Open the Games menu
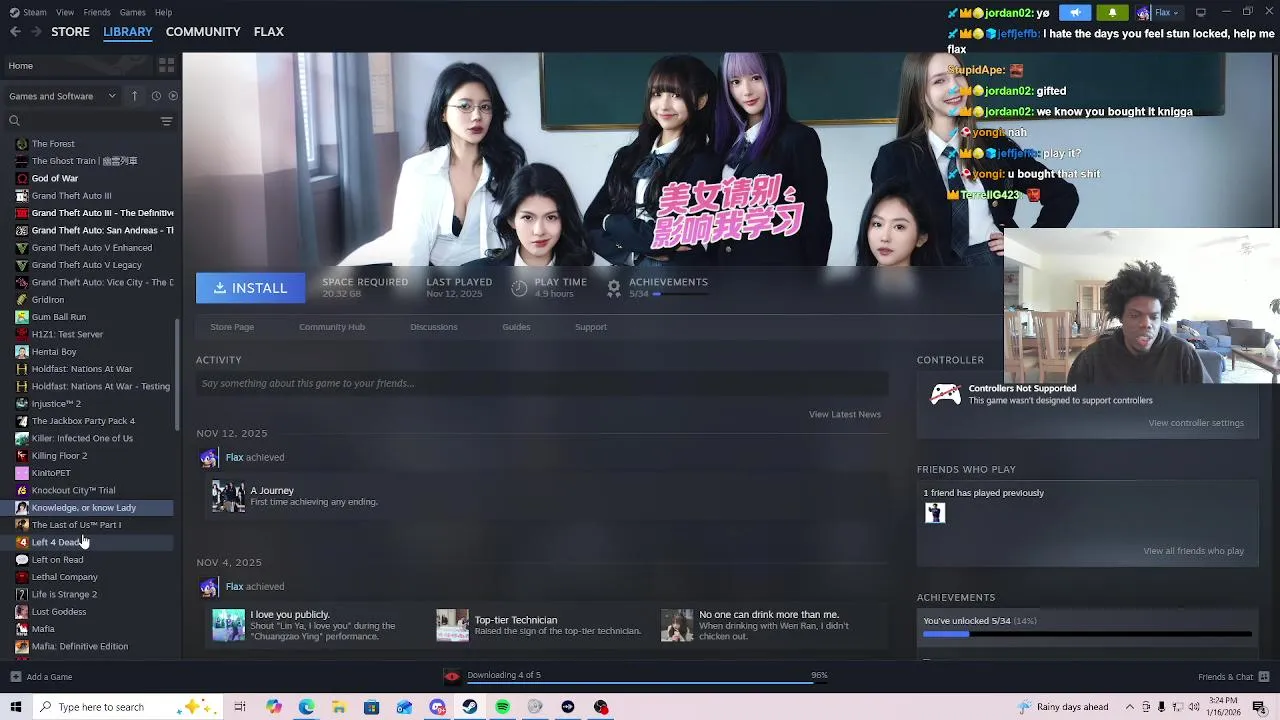1280x720 pixels. pyautogui.click(x=132, y=12)
